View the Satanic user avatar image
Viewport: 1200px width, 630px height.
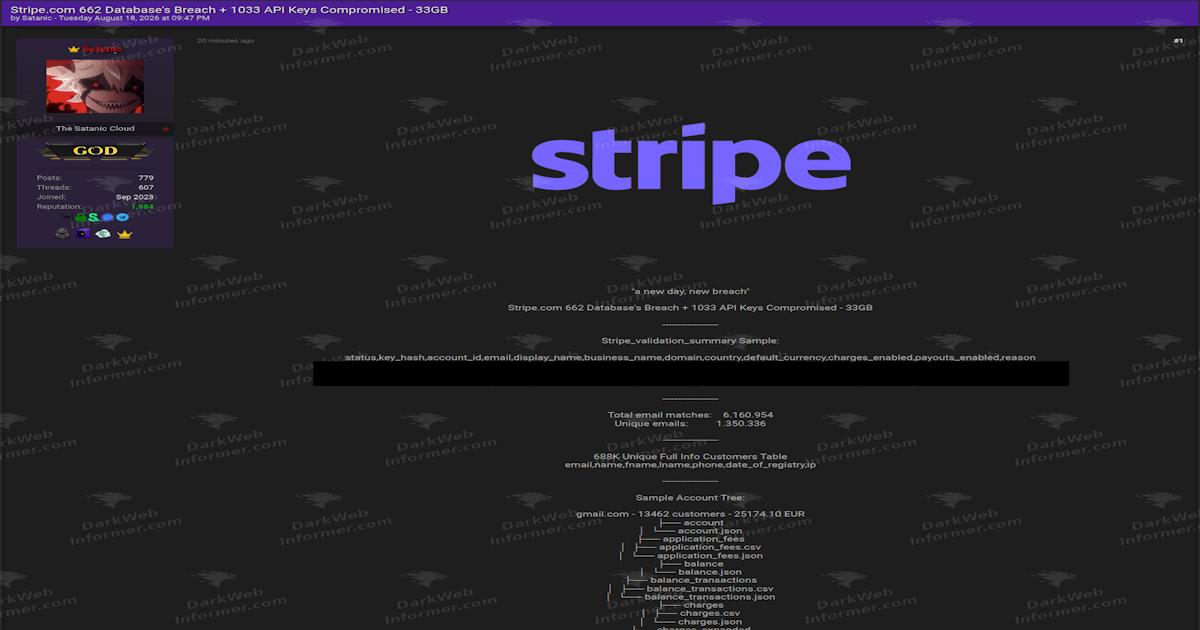[95, 86]
